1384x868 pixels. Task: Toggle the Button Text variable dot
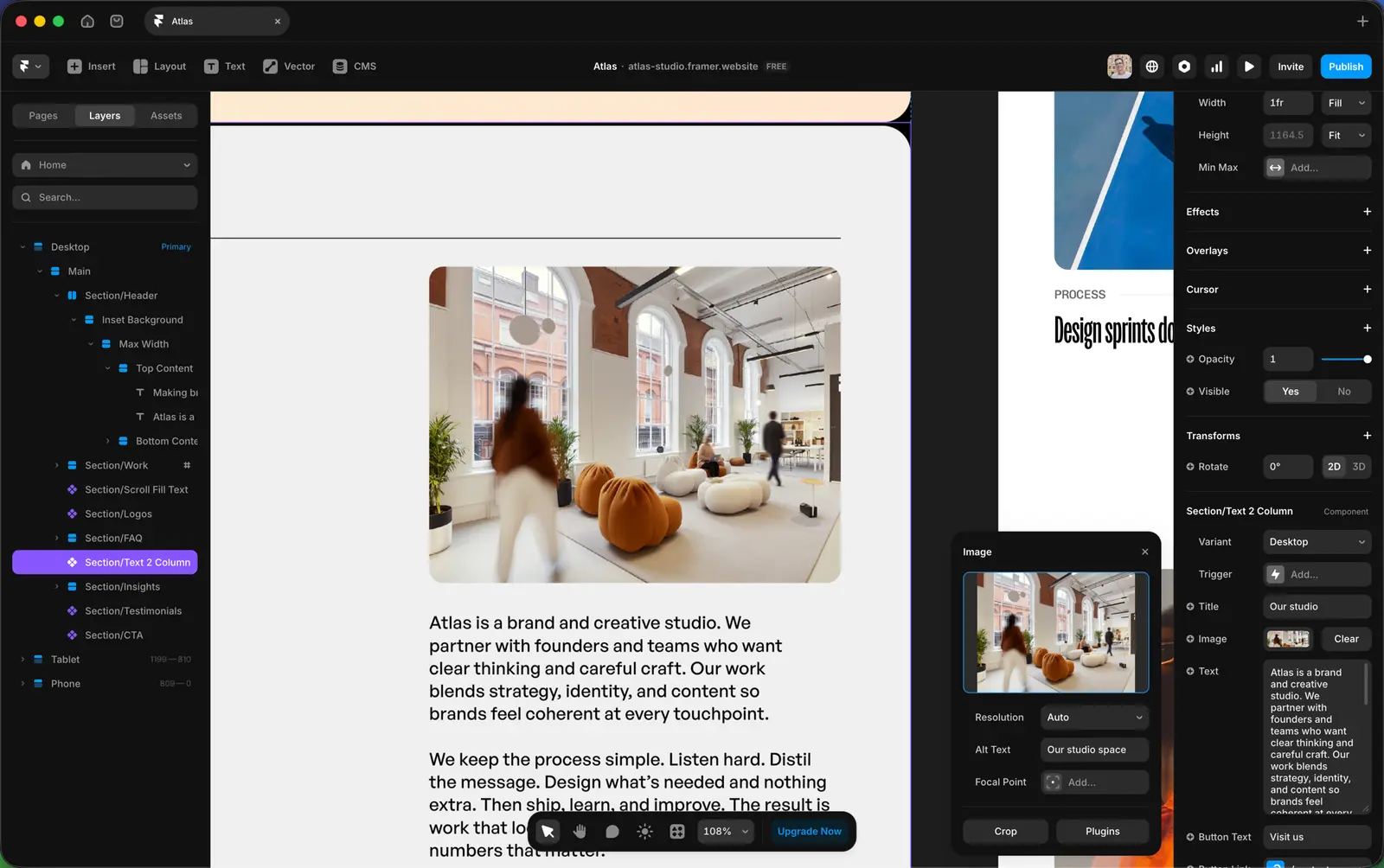1190,837
